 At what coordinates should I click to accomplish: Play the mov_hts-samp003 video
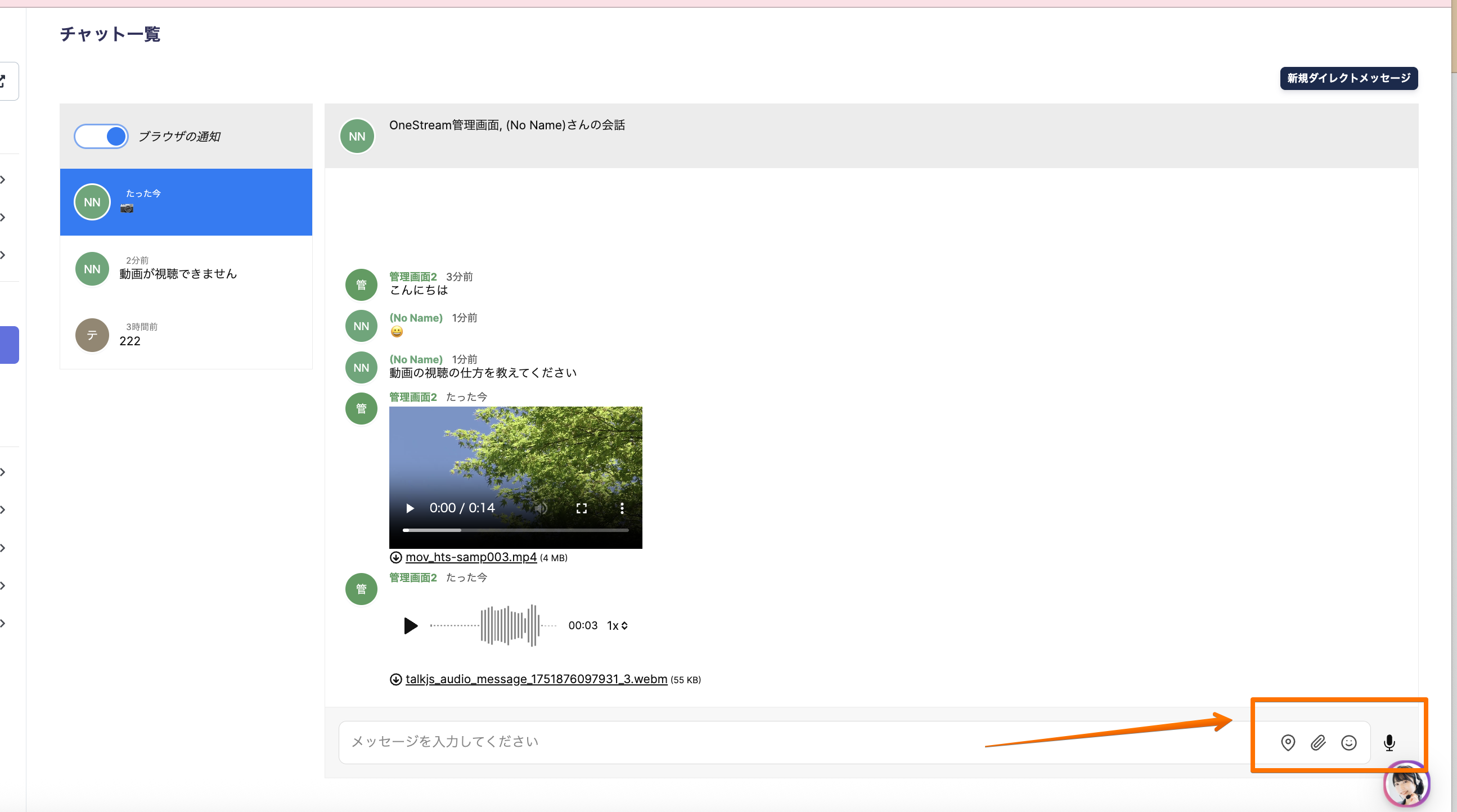click(410, 508)
